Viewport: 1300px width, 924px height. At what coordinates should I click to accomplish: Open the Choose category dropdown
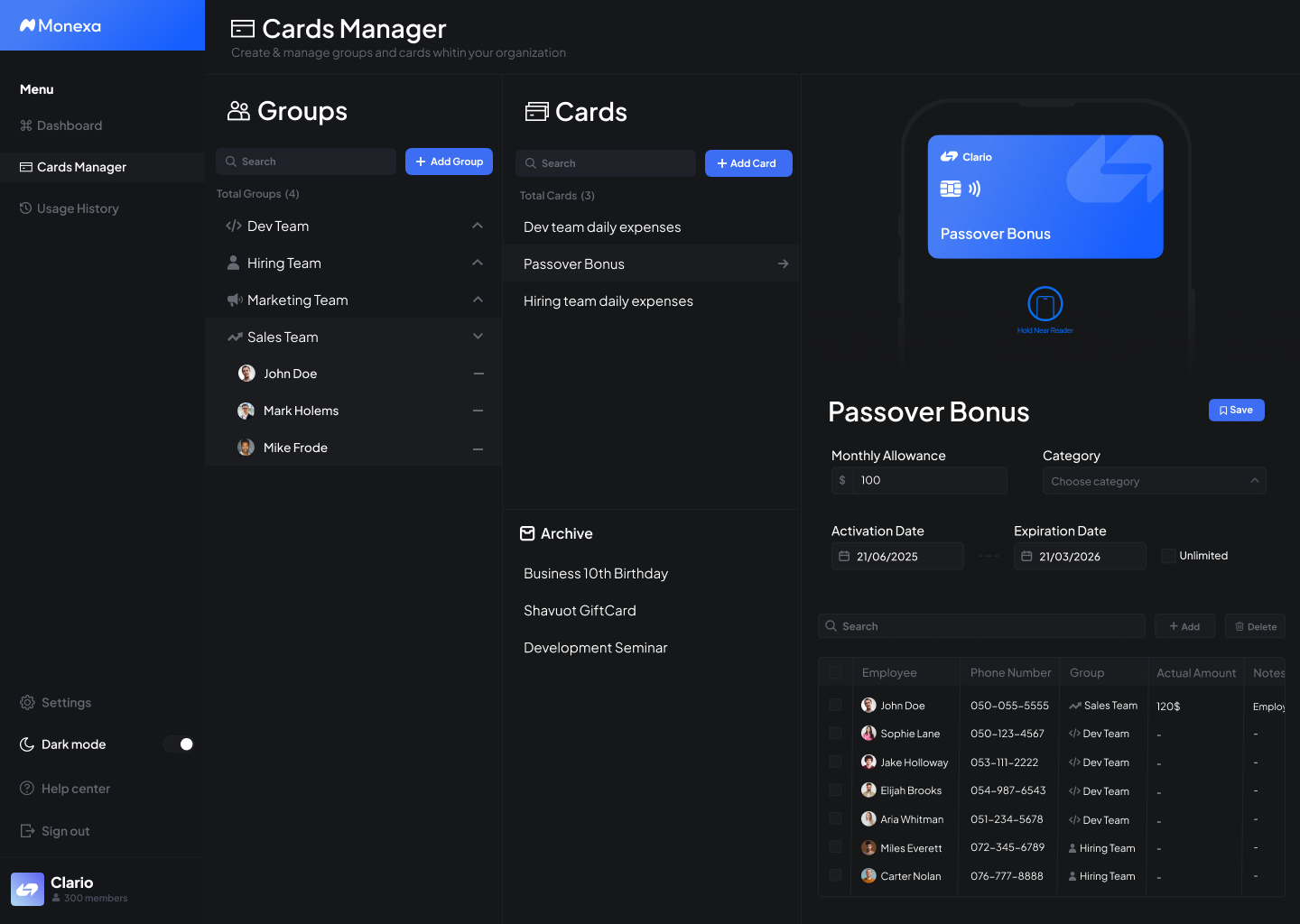(x=1154, y=481)
